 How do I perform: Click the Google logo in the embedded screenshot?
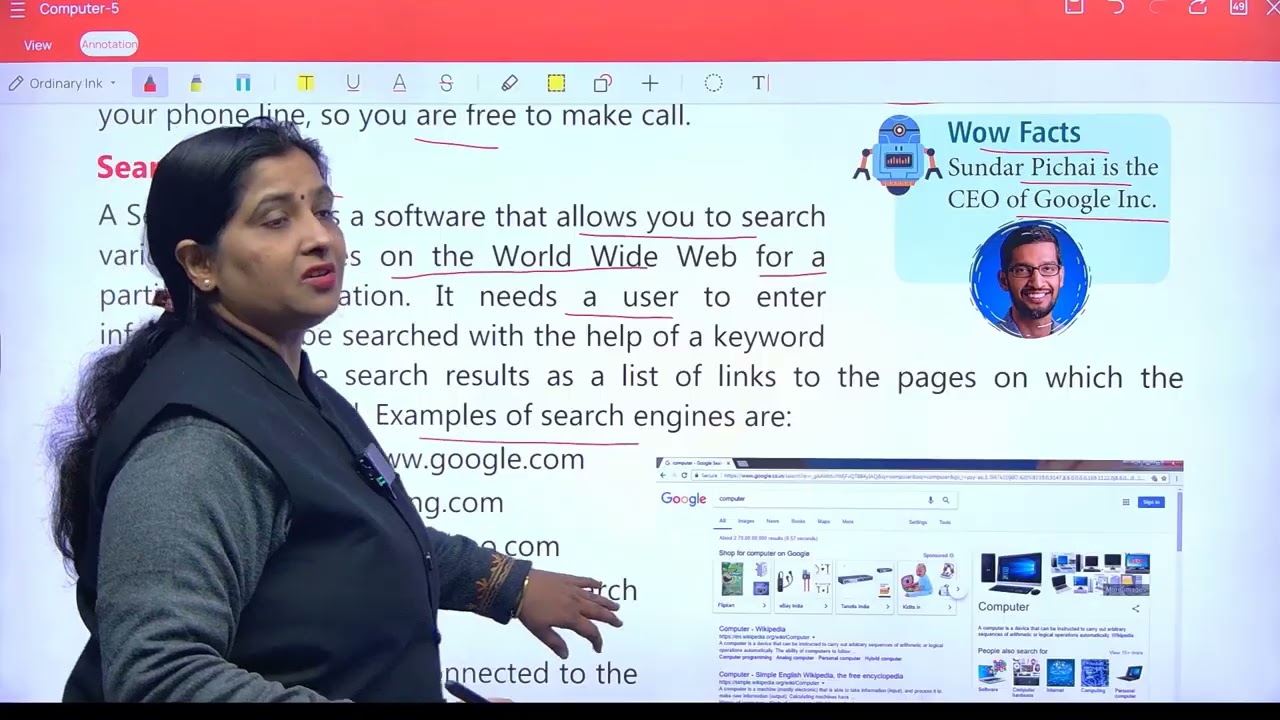[x=683, y=499]
